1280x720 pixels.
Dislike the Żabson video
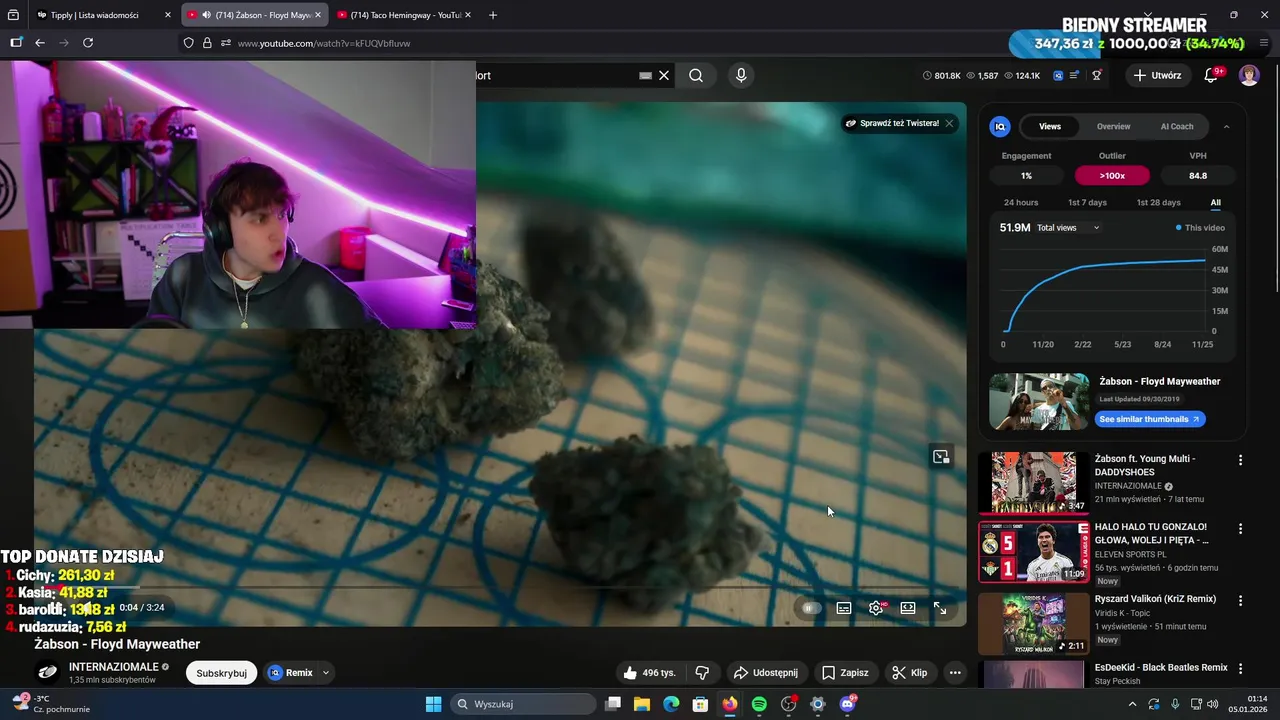pos(702,673)
